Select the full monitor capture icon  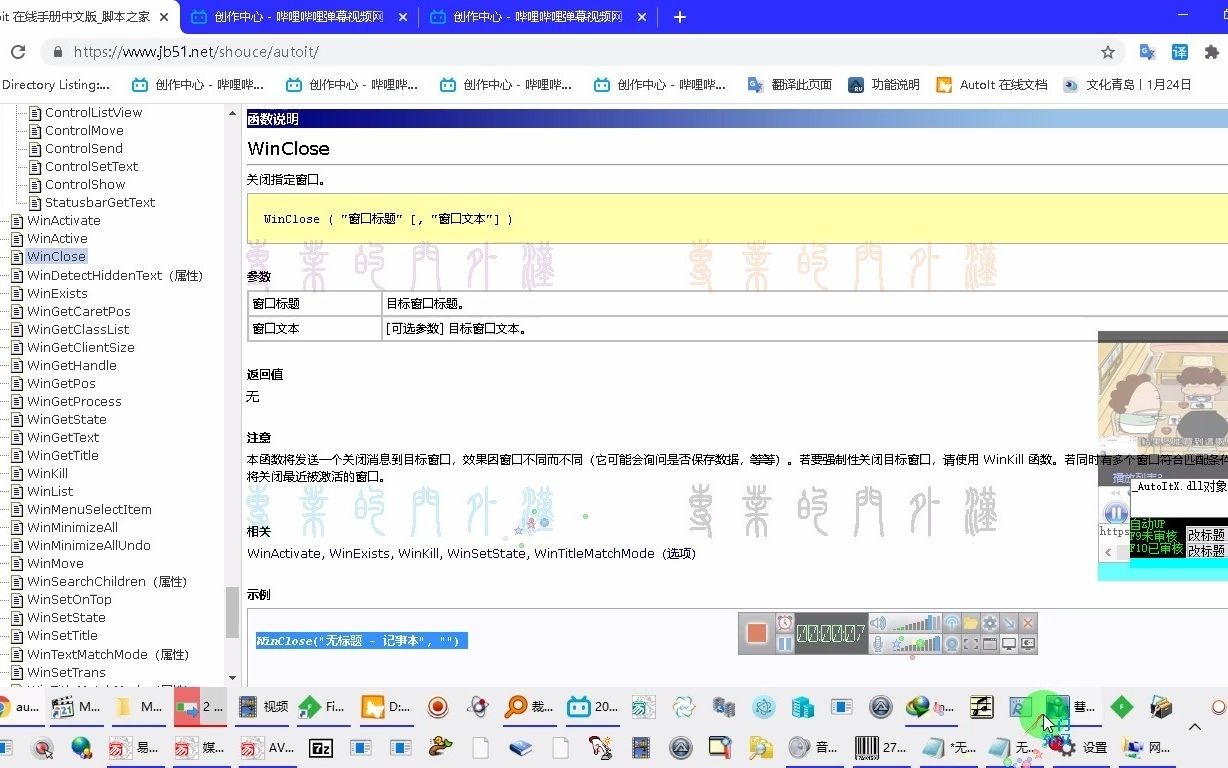click(1009, 644)
